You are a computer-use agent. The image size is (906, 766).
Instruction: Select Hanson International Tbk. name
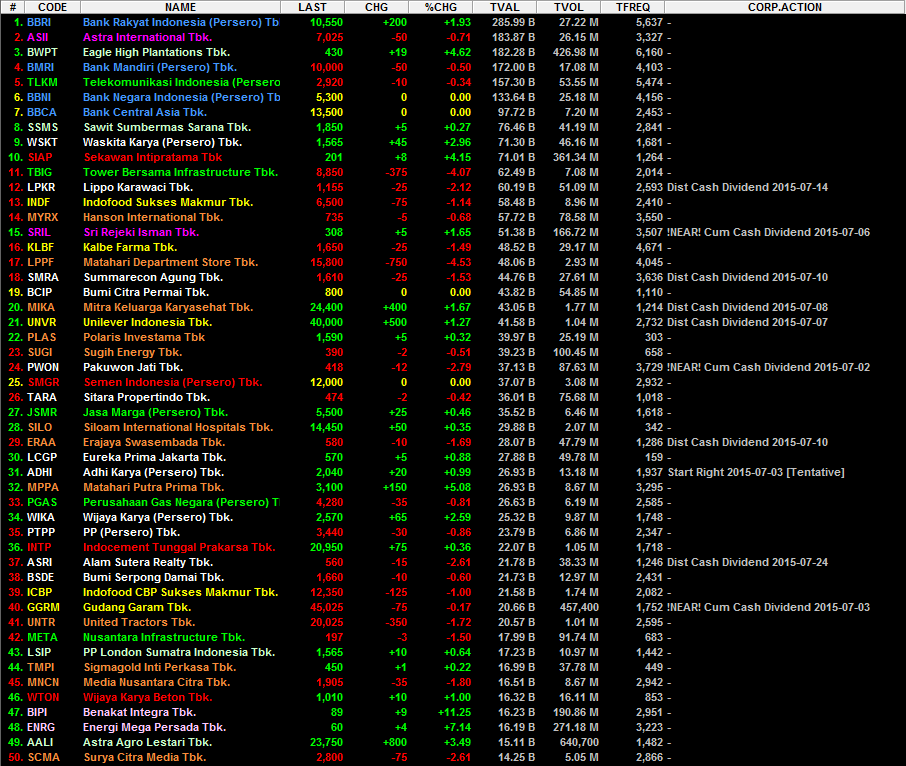[153, 217]
